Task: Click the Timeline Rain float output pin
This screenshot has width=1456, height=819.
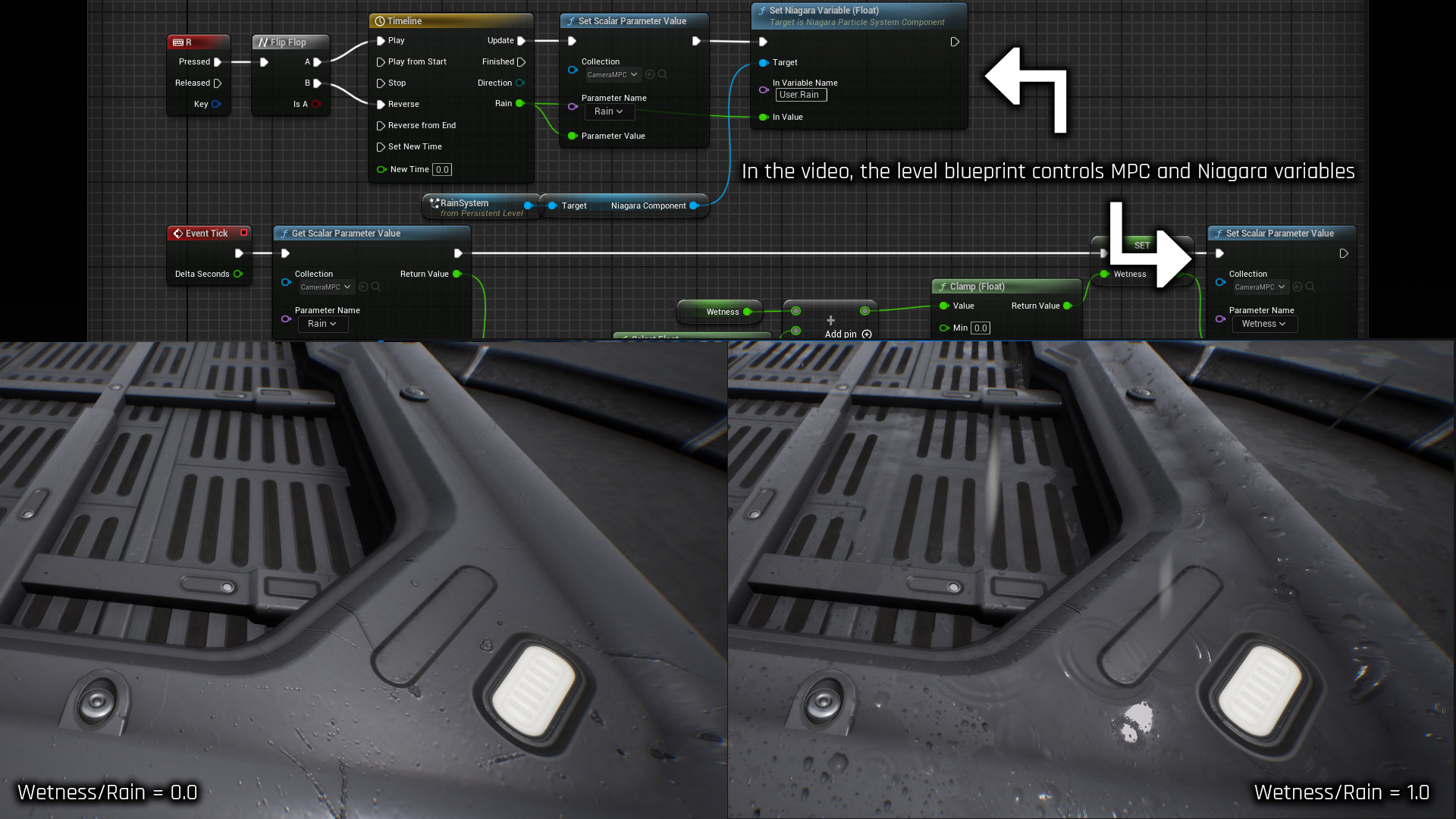Action: [x=519, y=104]
